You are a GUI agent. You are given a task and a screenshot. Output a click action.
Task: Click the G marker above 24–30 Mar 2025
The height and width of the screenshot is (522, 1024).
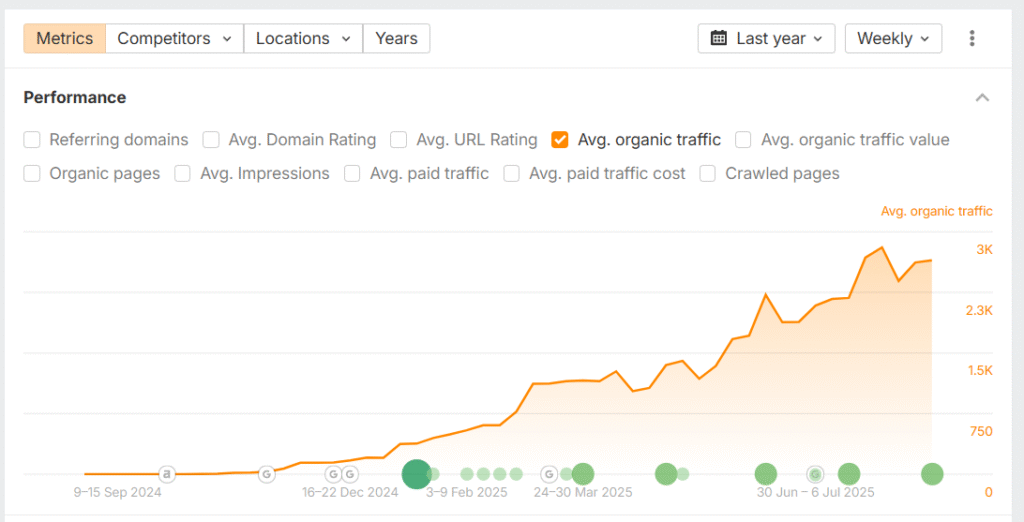pyautogui.click(x=549, y=474)
